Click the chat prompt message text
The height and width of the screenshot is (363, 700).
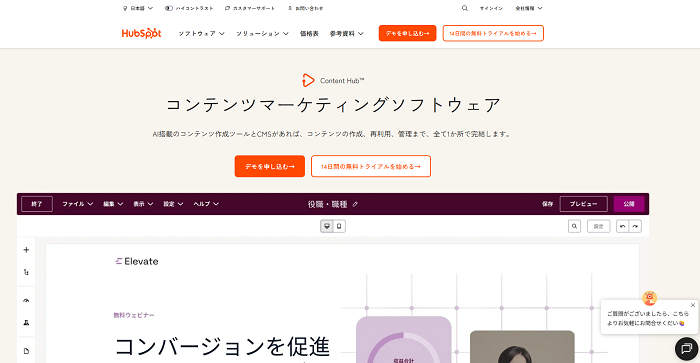tap(647, 318)
